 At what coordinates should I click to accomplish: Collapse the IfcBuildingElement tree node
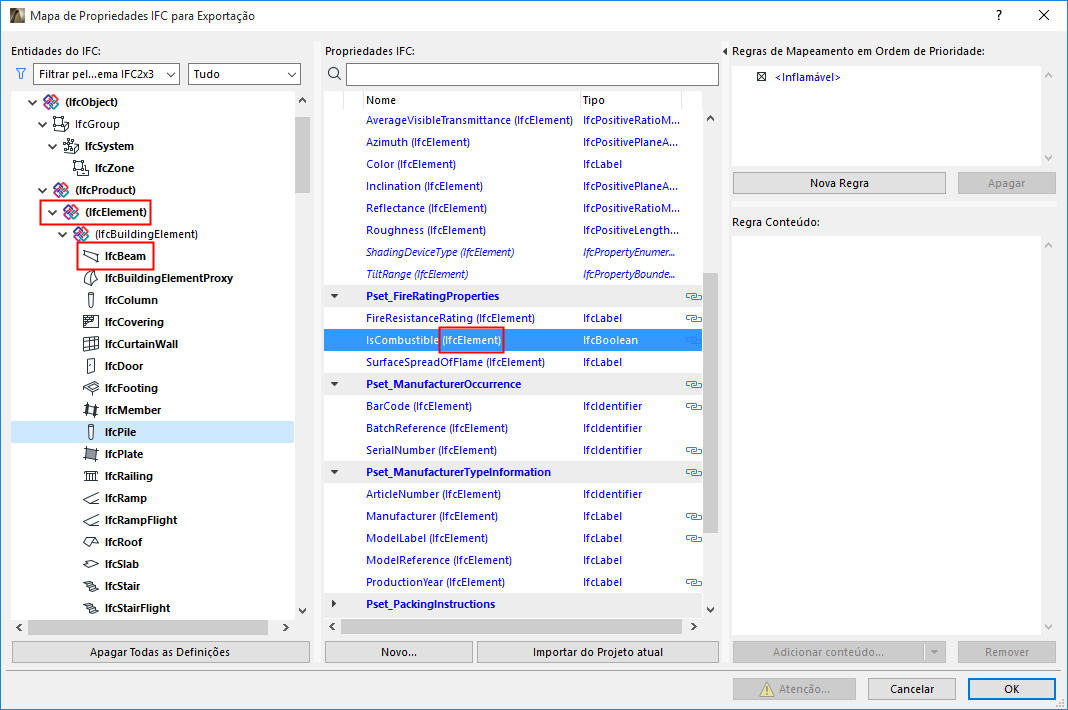click(63, 234)
